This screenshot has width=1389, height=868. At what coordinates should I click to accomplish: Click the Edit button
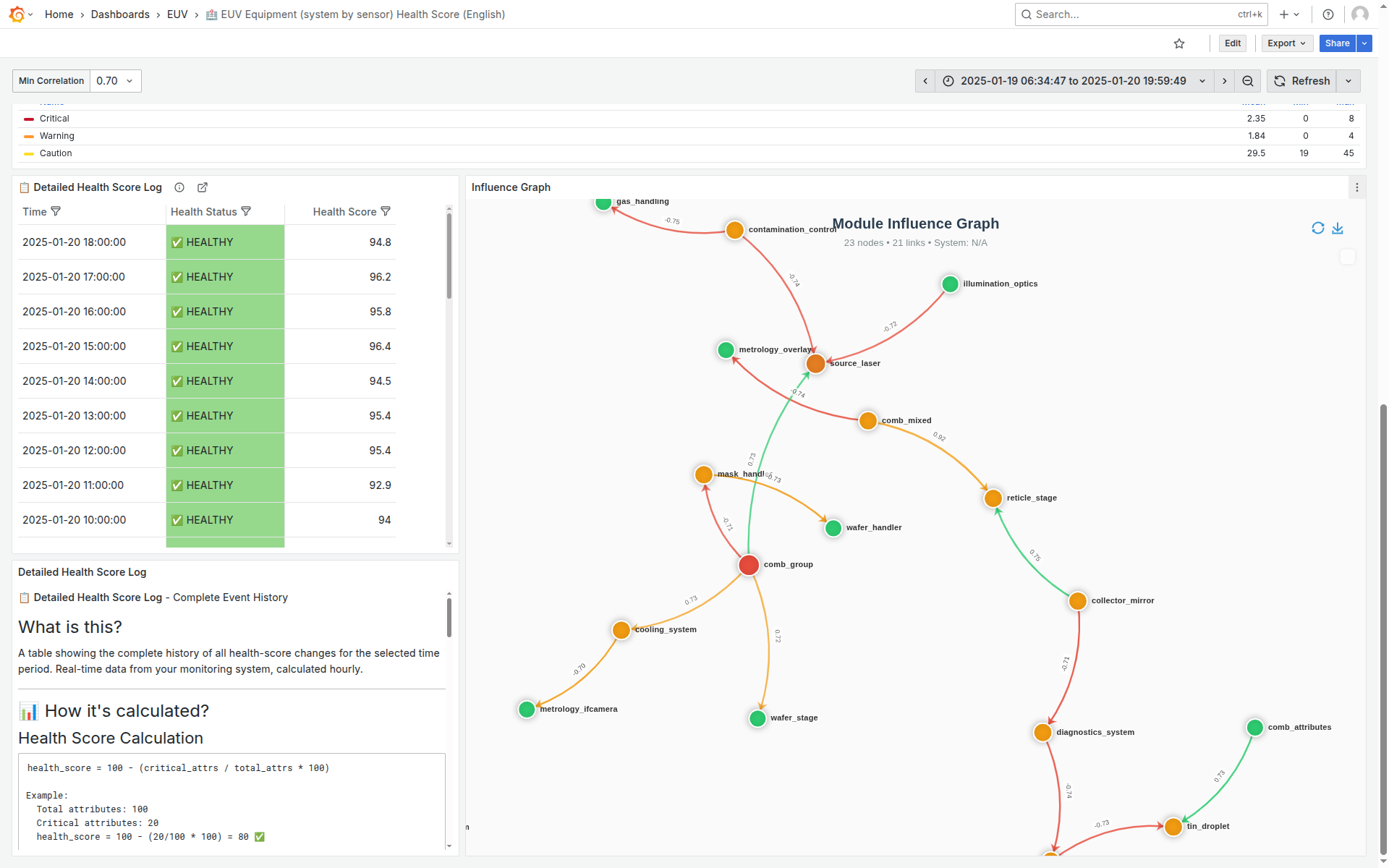[1232, 43]
